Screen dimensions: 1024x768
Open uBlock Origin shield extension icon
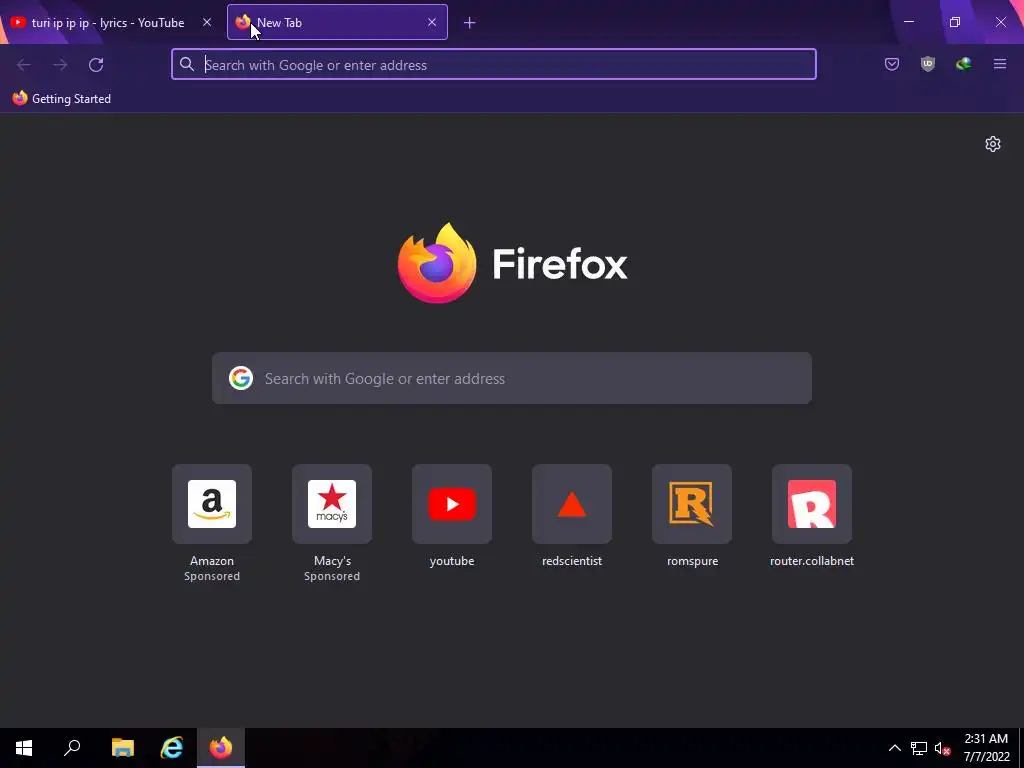pyautogui.click(x=927, y=64)
